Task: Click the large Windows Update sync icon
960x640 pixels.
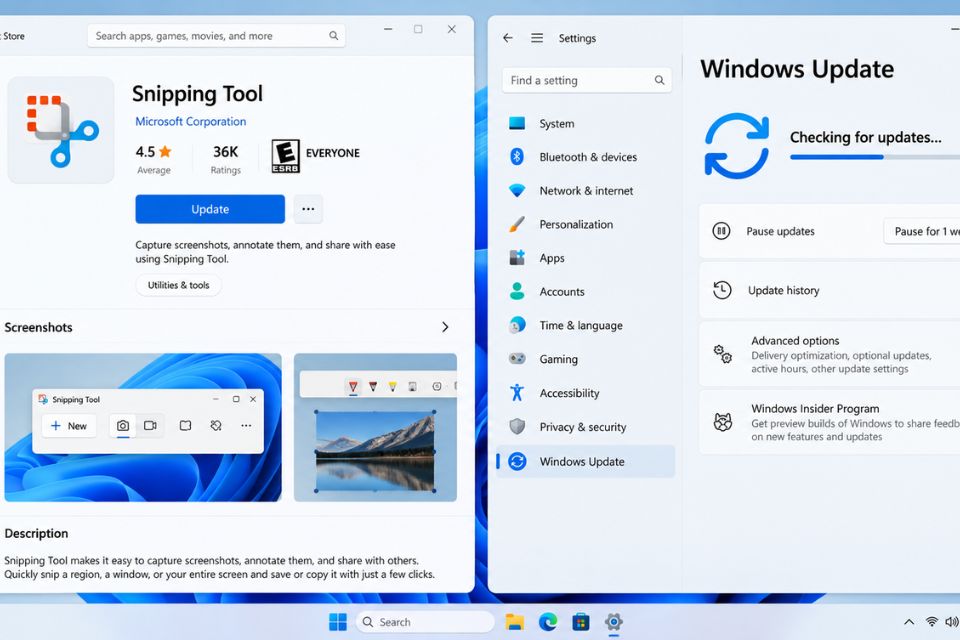Action: click(x=737, y=146)
